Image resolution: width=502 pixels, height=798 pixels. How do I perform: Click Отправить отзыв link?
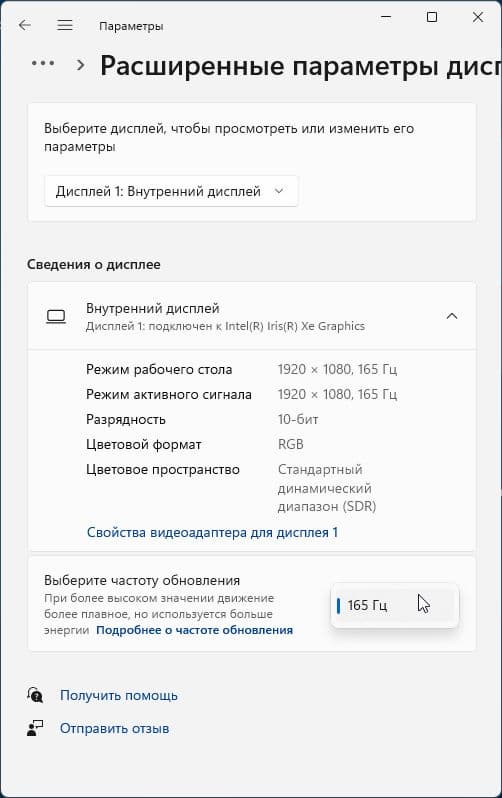tap(115, 728)
